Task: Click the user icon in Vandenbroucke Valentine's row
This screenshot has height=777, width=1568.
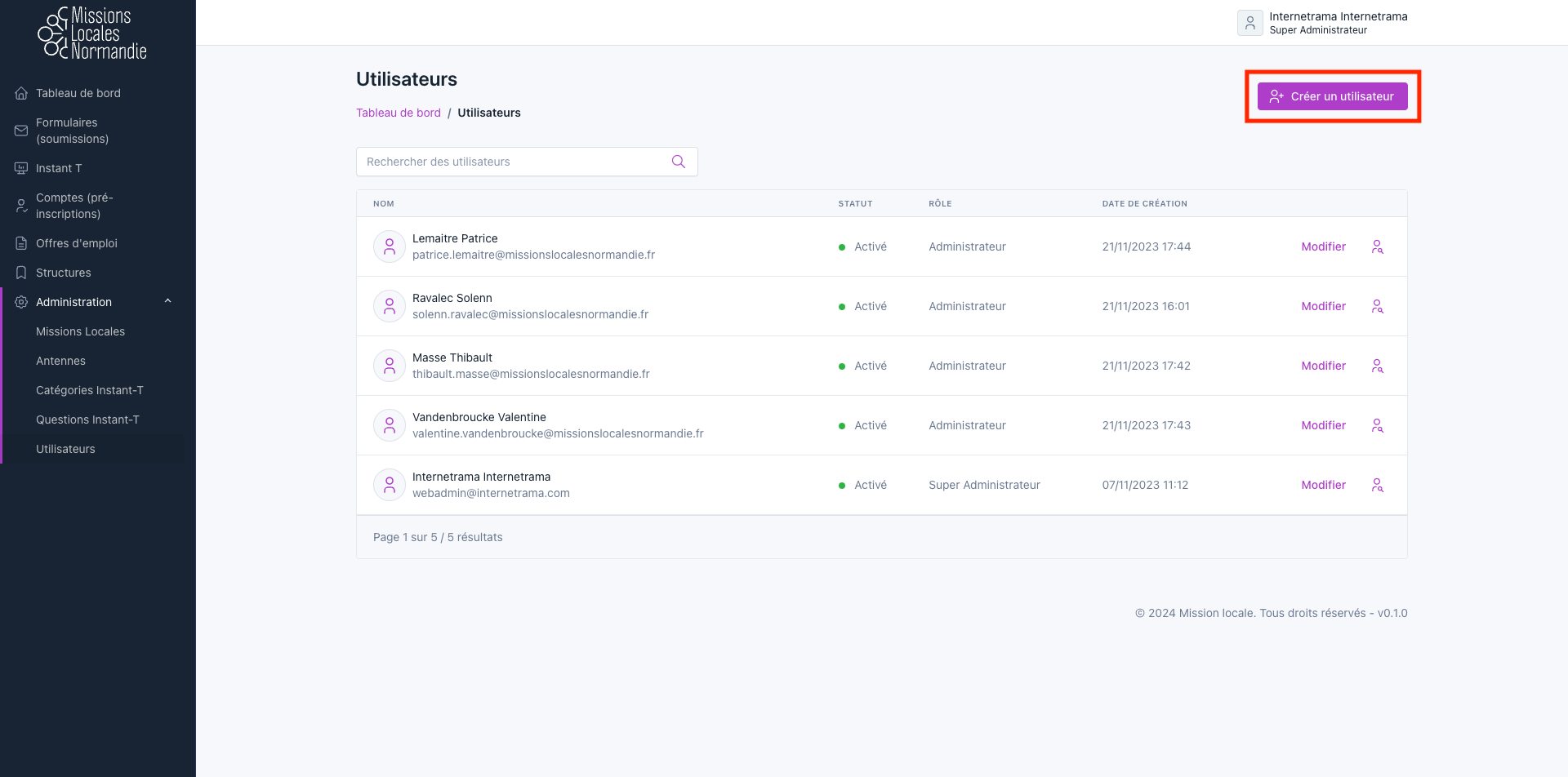Action: click(1377, 425)
